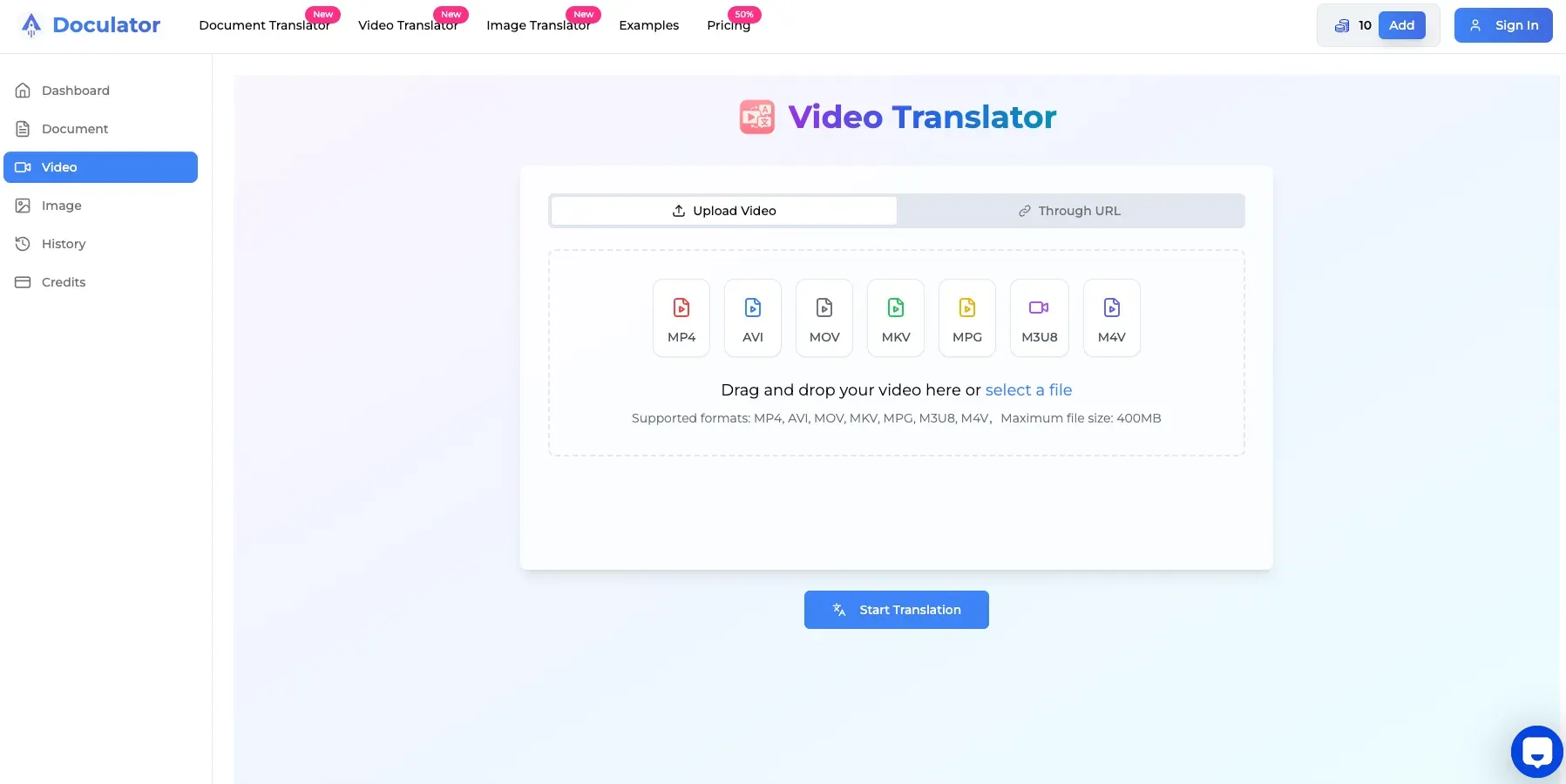Image resolution: width=1566 pixels, height=784 pixels.
Task: Click the drag and drop upload area
Action: [x=897, y=353]
